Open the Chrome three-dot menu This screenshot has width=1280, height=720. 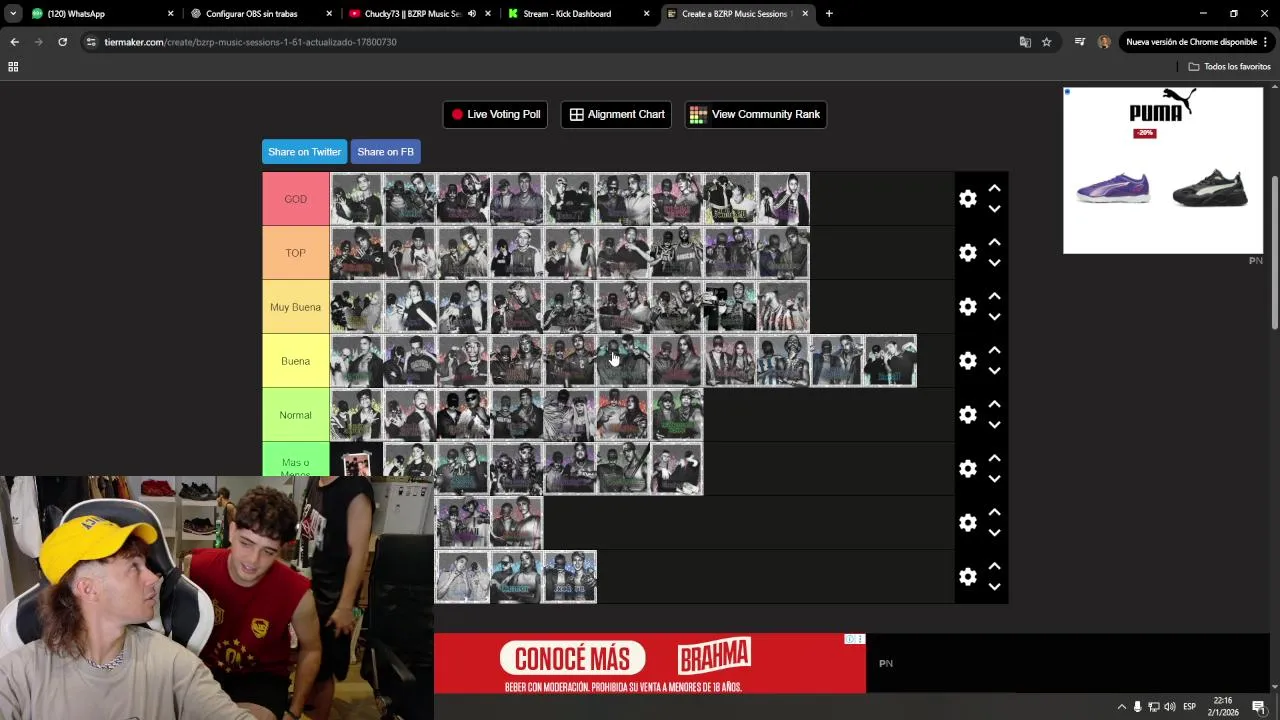[x=1266, y=42]
